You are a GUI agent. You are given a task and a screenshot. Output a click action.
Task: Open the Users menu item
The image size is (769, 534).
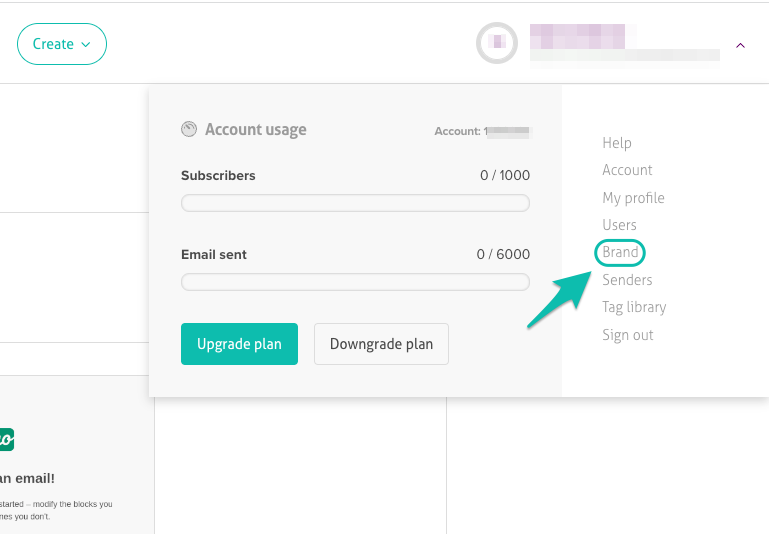click(619, 225)
